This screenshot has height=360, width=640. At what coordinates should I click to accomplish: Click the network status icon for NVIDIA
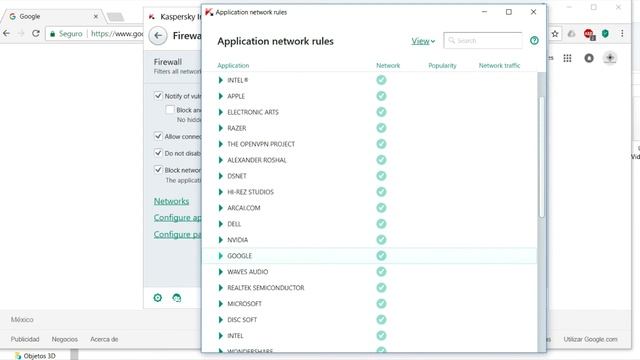[x=381, y=240]
